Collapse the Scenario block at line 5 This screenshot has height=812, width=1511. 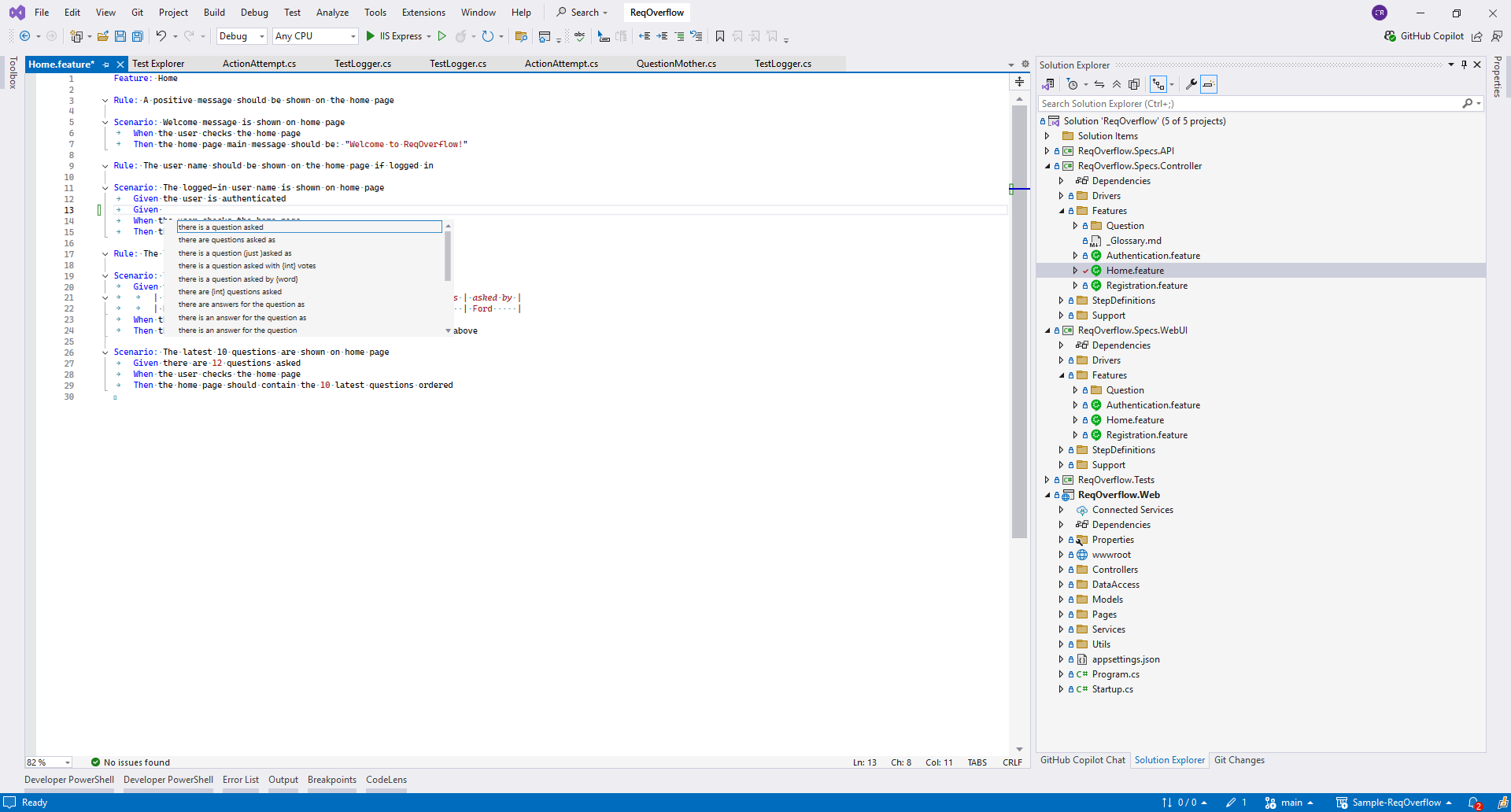tap(105, 123)
